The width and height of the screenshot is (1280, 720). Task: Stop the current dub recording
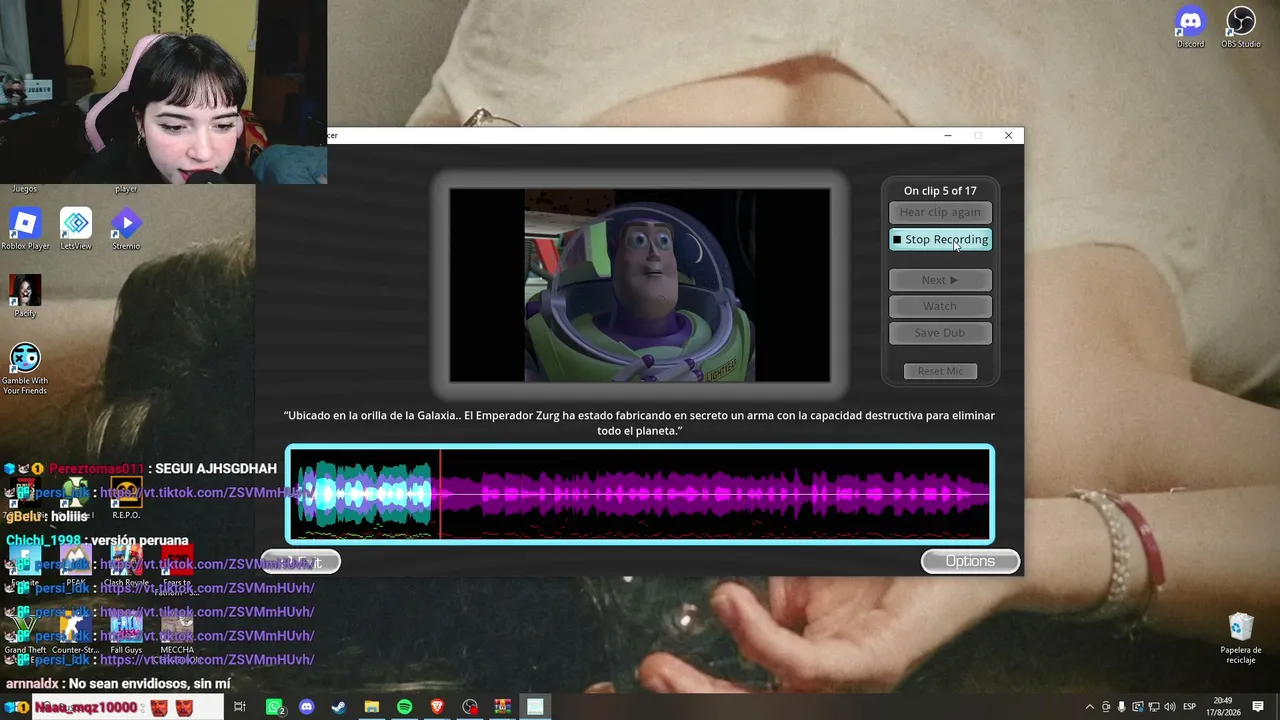click(x=940, y=240)
